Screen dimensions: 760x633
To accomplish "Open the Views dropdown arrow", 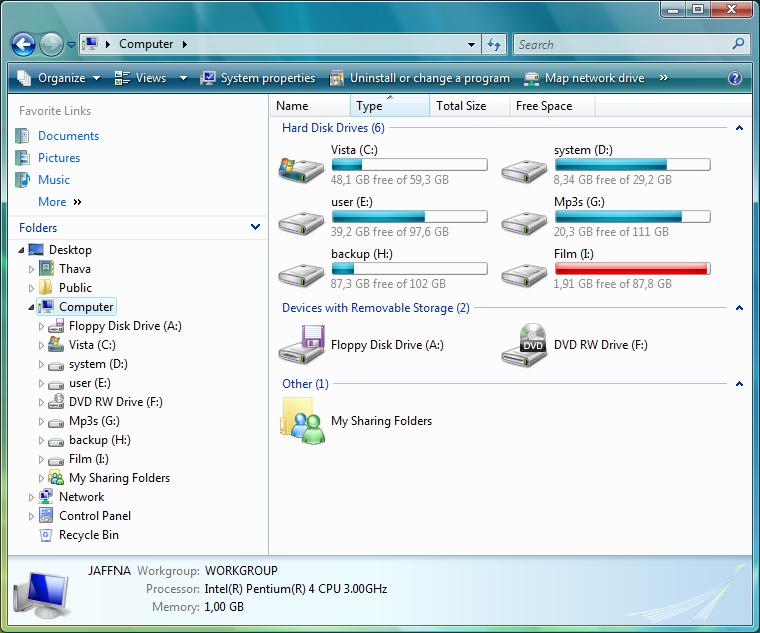I will [x=183, y=78].
